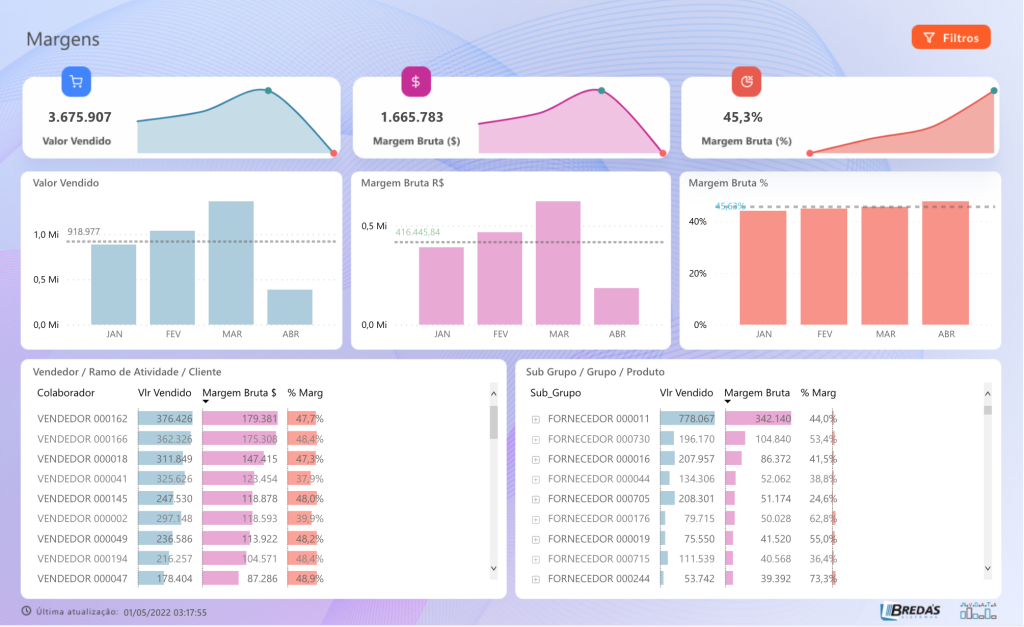Image resolution: width=1024 pixels, height=627 pixels.
Task: Click the 918.977 average line label
Action: (84, 232)
